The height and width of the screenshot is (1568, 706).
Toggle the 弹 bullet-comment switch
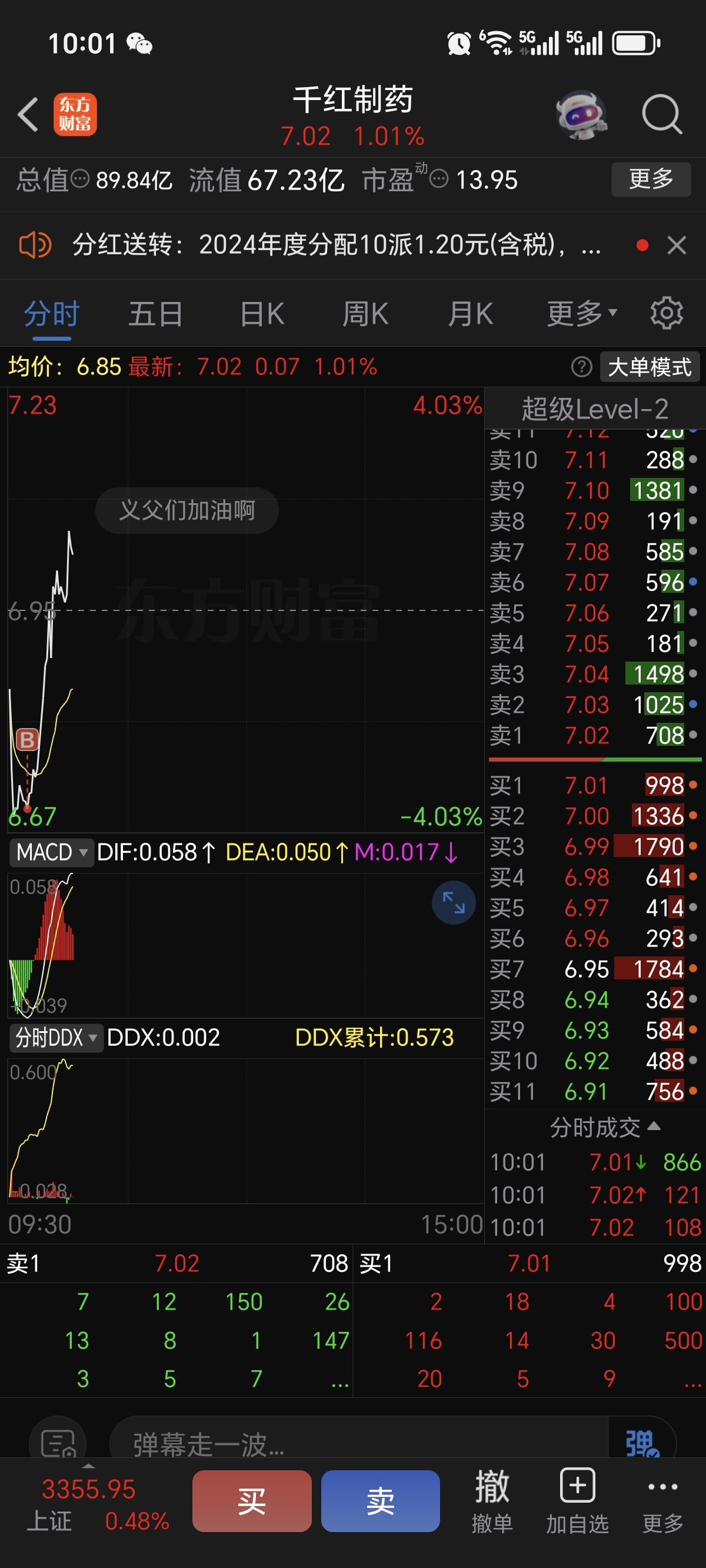point(642,1443)
